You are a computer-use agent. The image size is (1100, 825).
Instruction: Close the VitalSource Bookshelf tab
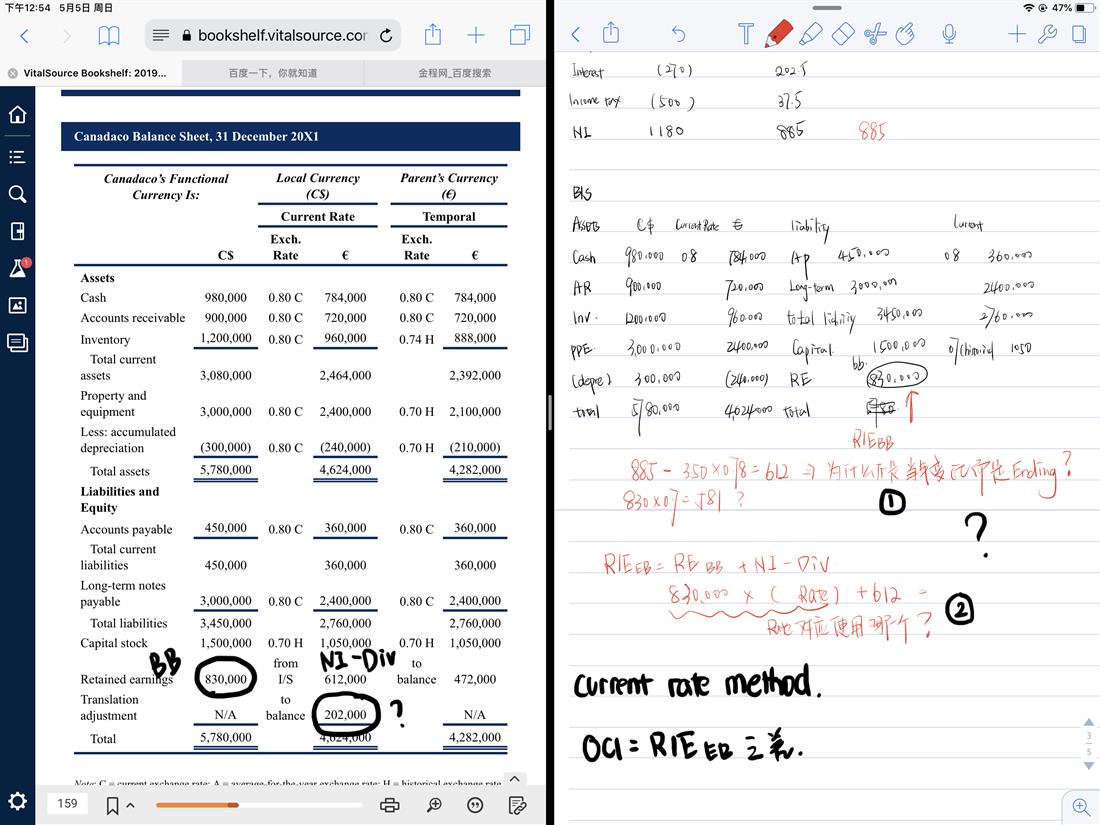[x=13, y=73]
